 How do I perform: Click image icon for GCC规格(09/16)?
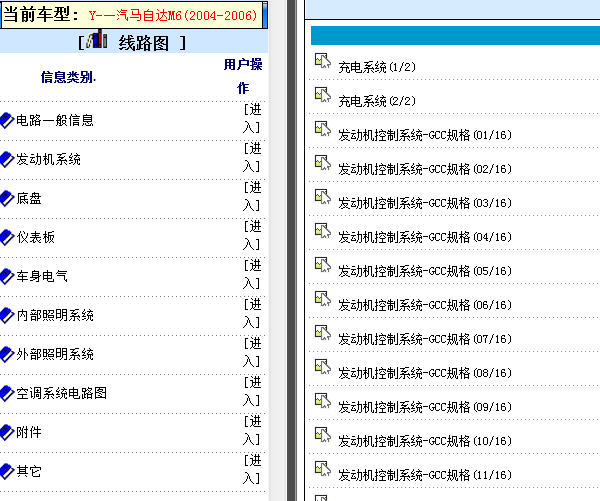click(x=323, y=401)
